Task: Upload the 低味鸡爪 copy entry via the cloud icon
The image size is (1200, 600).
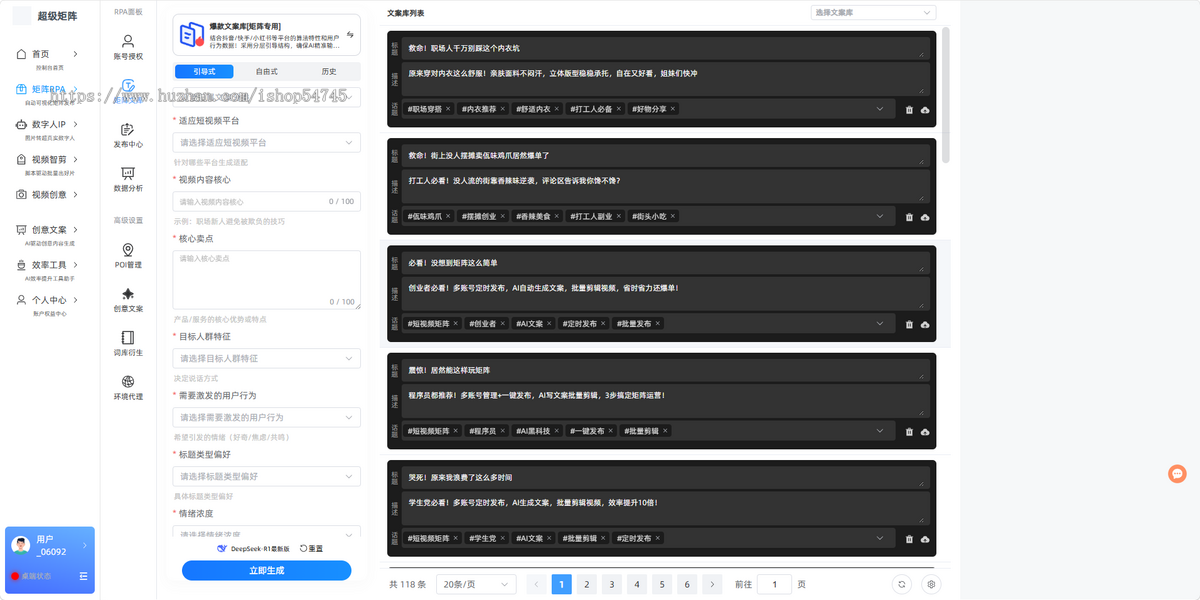Action: [925, 216]
